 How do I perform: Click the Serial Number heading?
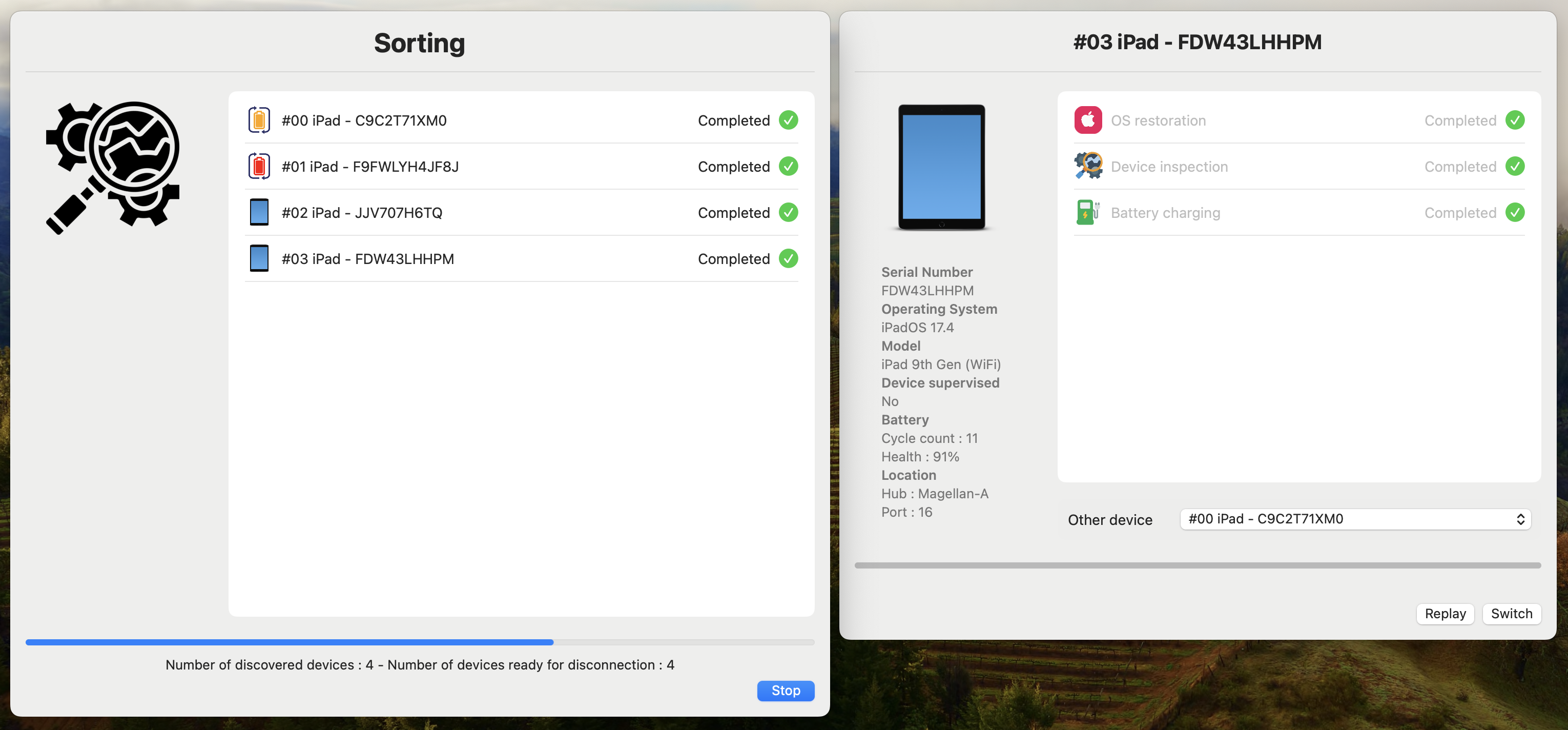[x=926, y=272]
